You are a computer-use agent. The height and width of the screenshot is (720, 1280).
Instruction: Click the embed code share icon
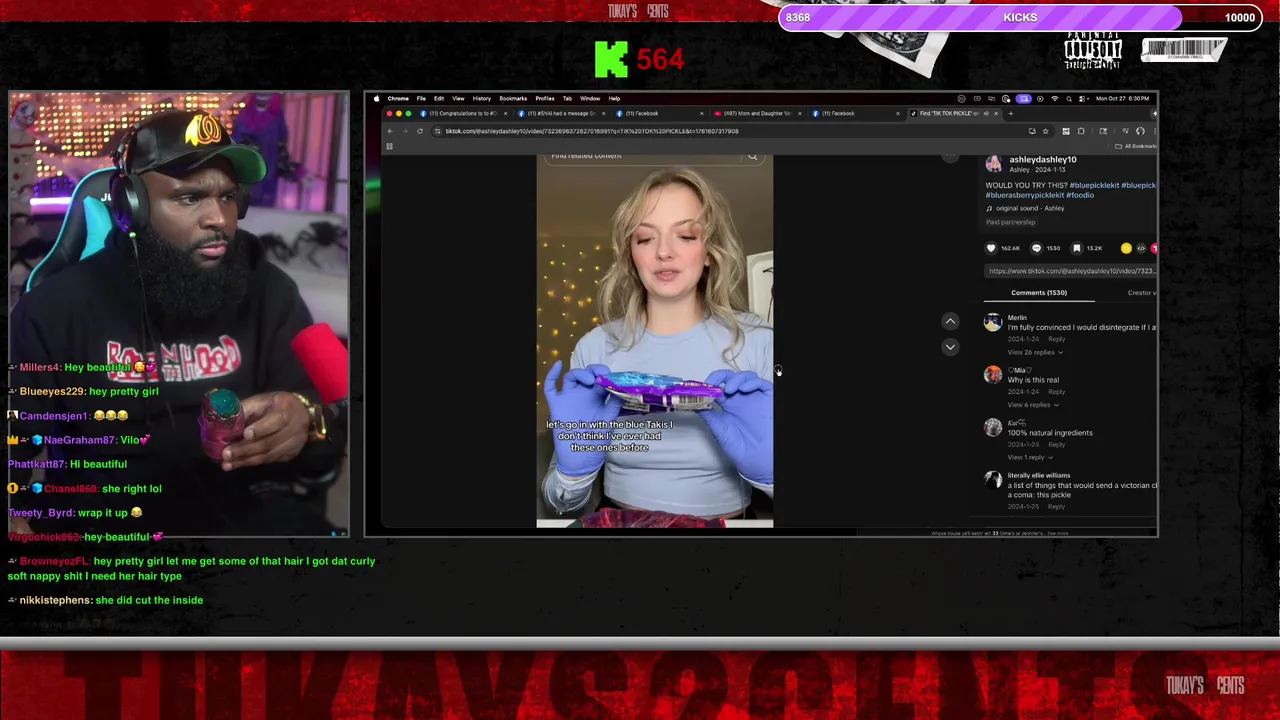click(x=1141, y=248)
